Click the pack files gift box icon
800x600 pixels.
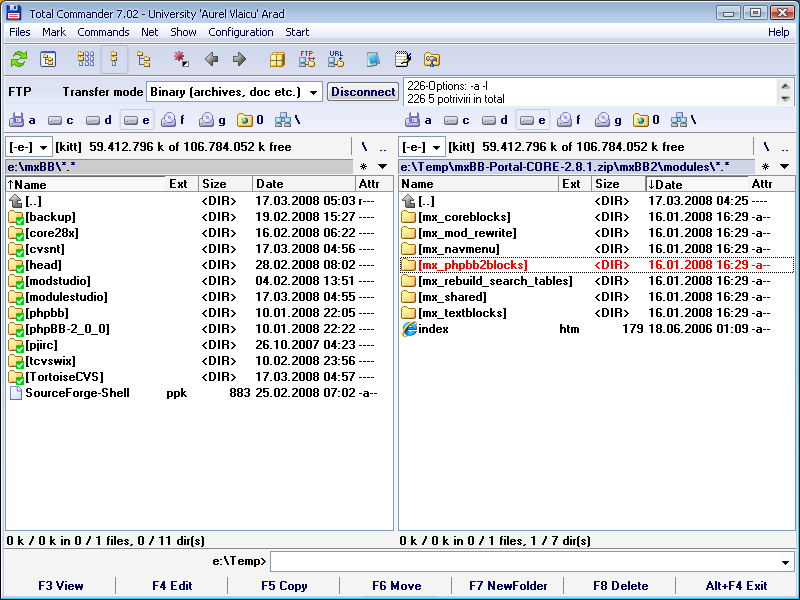click(277, 59)
